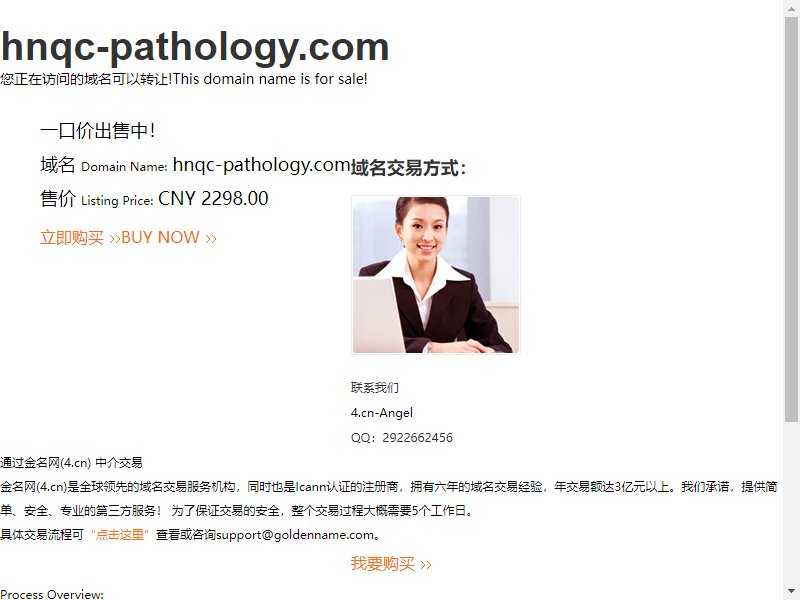Click the 域名交易方式 section heading
800x600 pixels.
tap(408, 168)
